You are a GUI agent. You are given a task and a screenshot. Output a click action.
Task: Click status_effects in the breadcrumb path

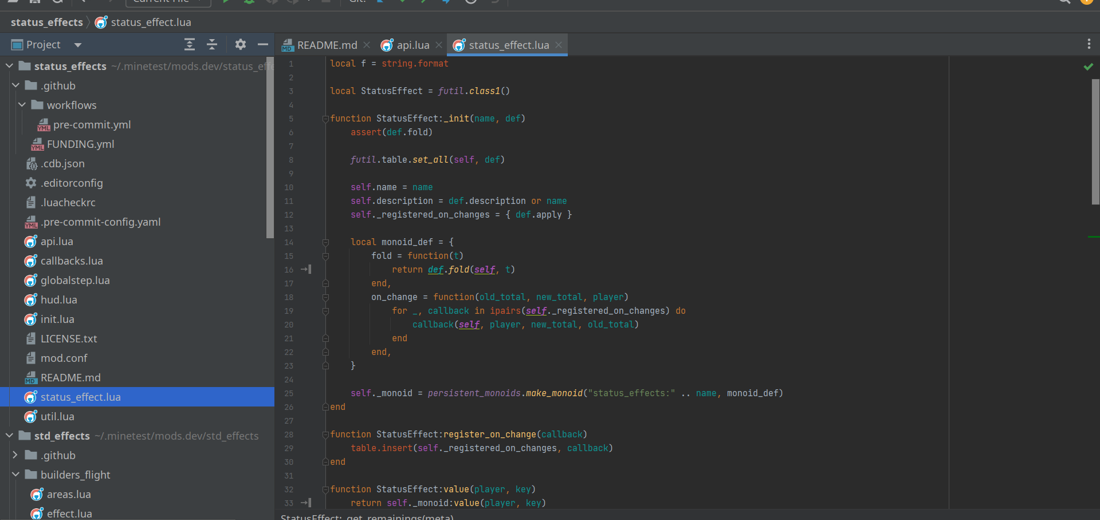coord(46,22)
